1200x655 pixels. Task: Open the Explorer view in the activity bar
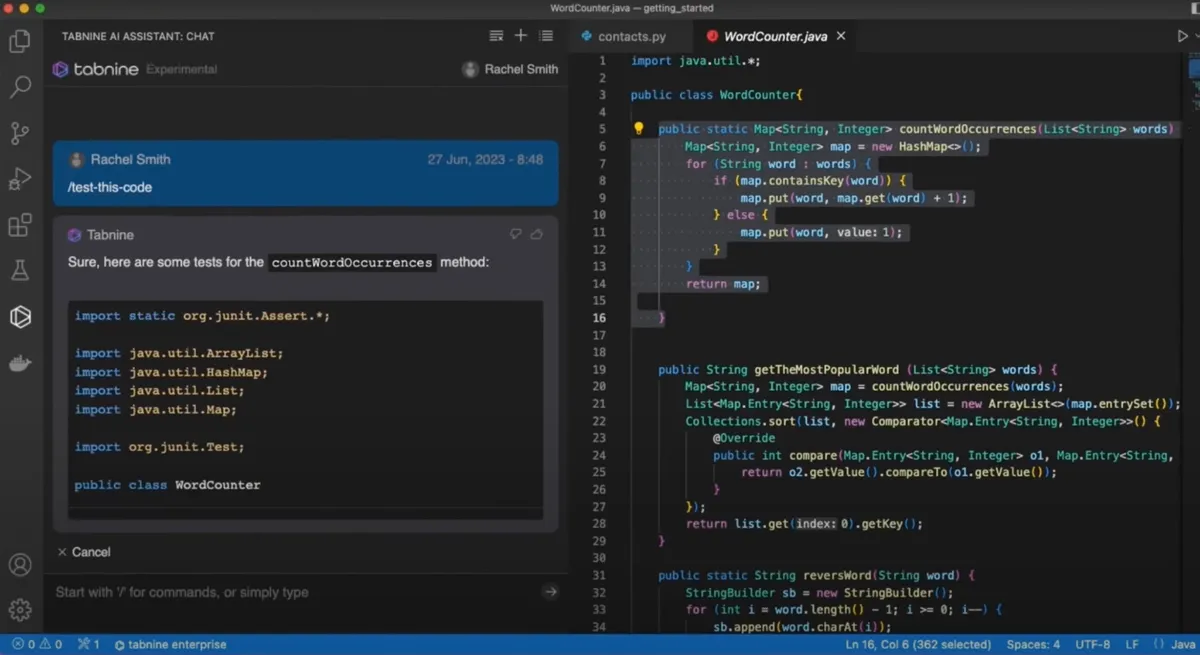coord(20,41)
